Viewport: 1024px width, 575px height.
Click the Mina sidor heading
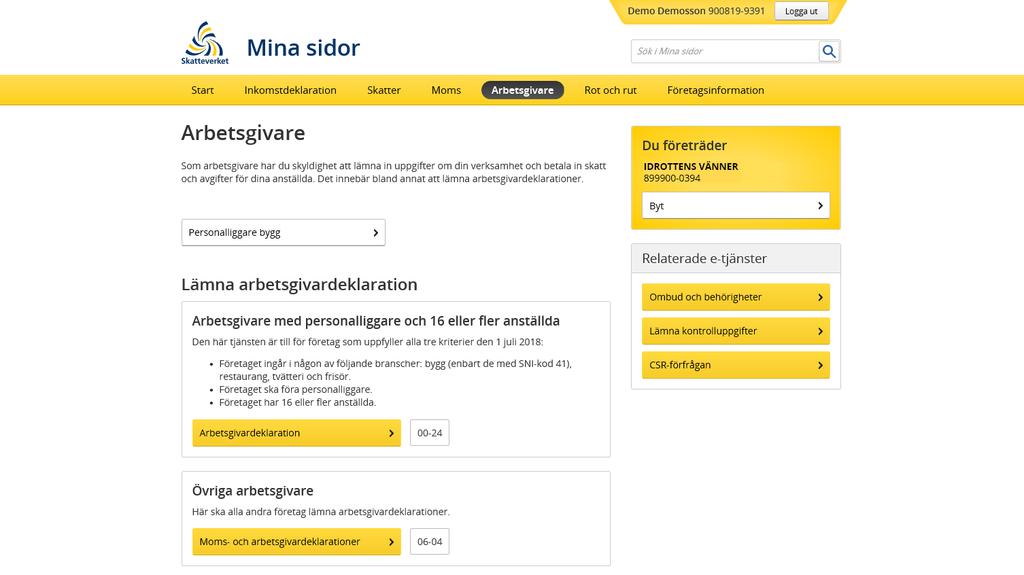[303, 48]
